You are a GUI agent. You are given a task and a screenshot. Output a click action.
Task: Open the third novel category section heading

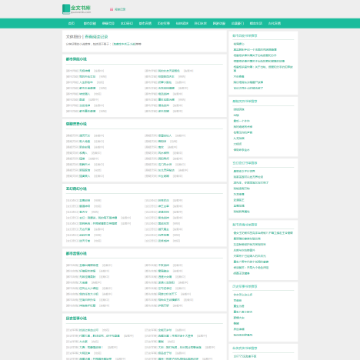76,189
